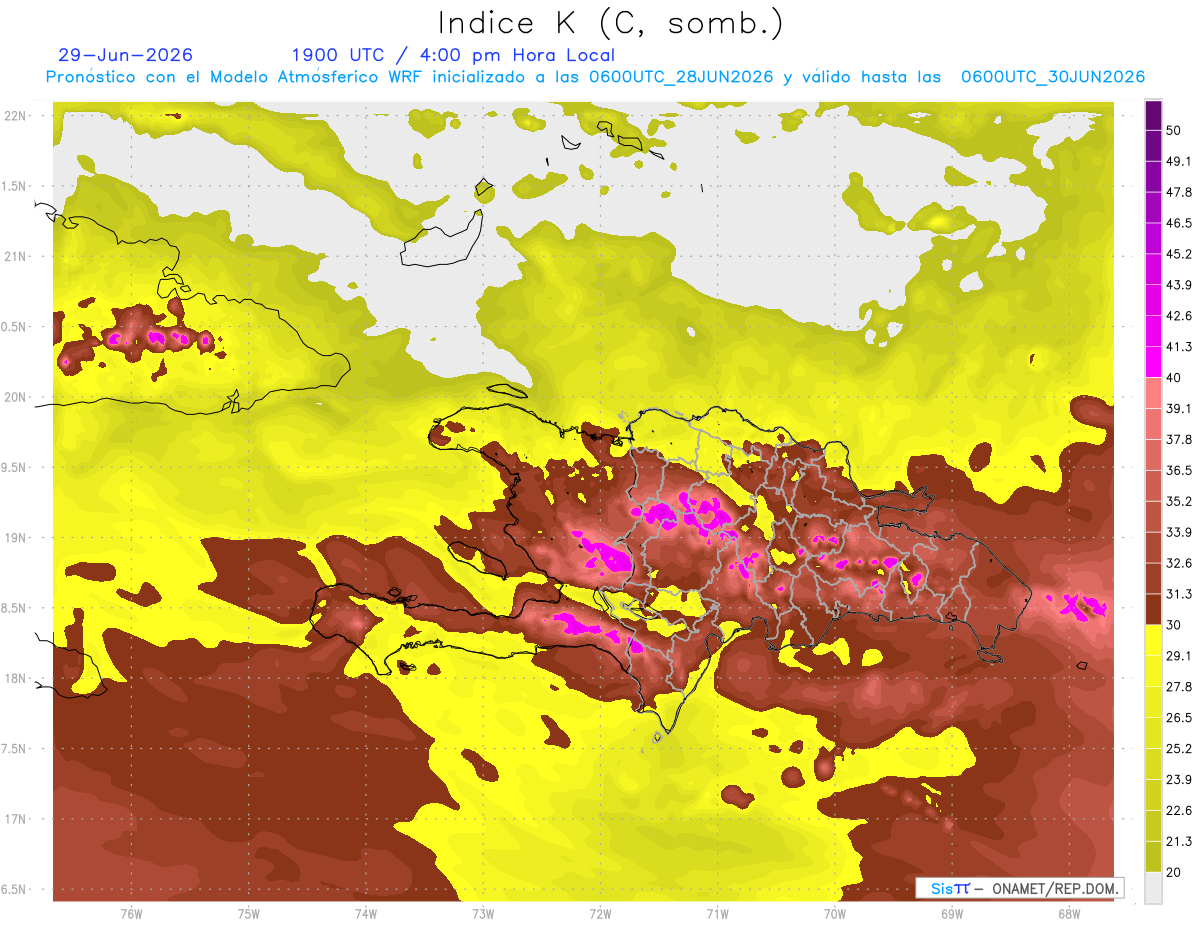1200x927 pixels.
Task: Select the "49.1" color scale value
Action: (x=1178, y=162)
